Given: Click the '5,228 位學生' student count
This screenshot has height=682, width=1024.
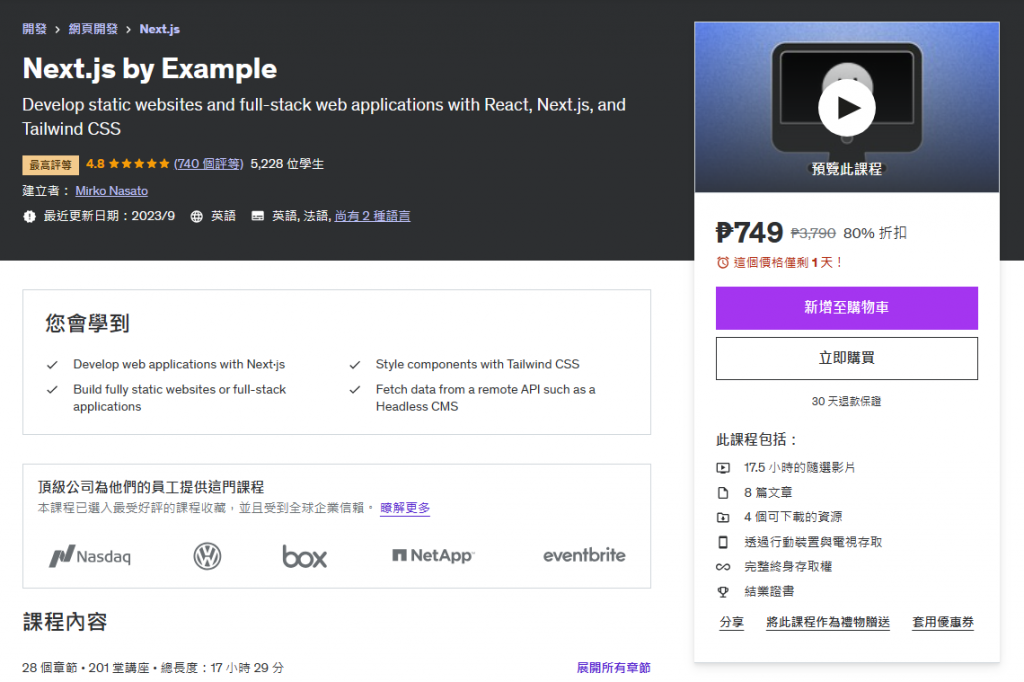Looking at the screenshot, I should [x=287, y=163].
